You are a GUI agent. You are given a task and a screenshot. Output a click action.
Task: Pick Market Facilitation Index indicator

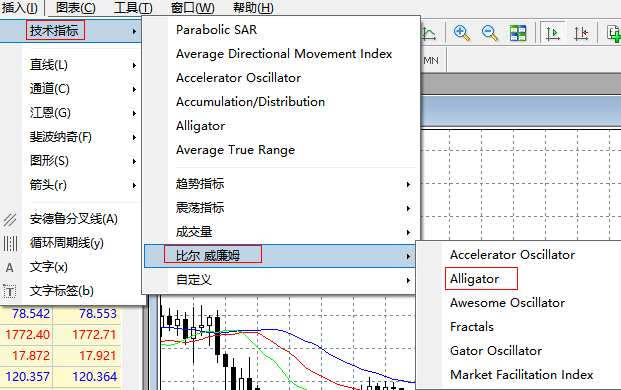(522, 375)
